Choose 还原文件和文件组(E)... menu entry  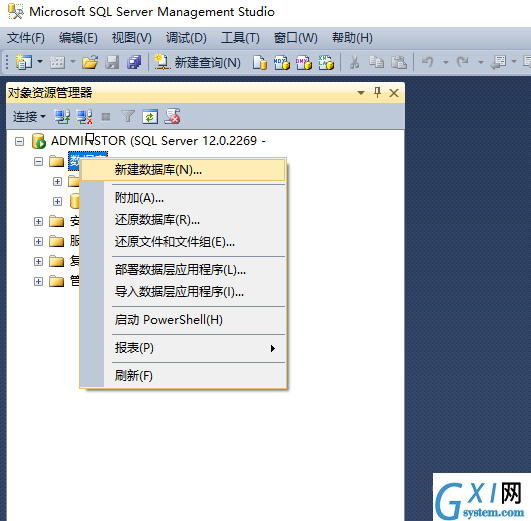183,242
